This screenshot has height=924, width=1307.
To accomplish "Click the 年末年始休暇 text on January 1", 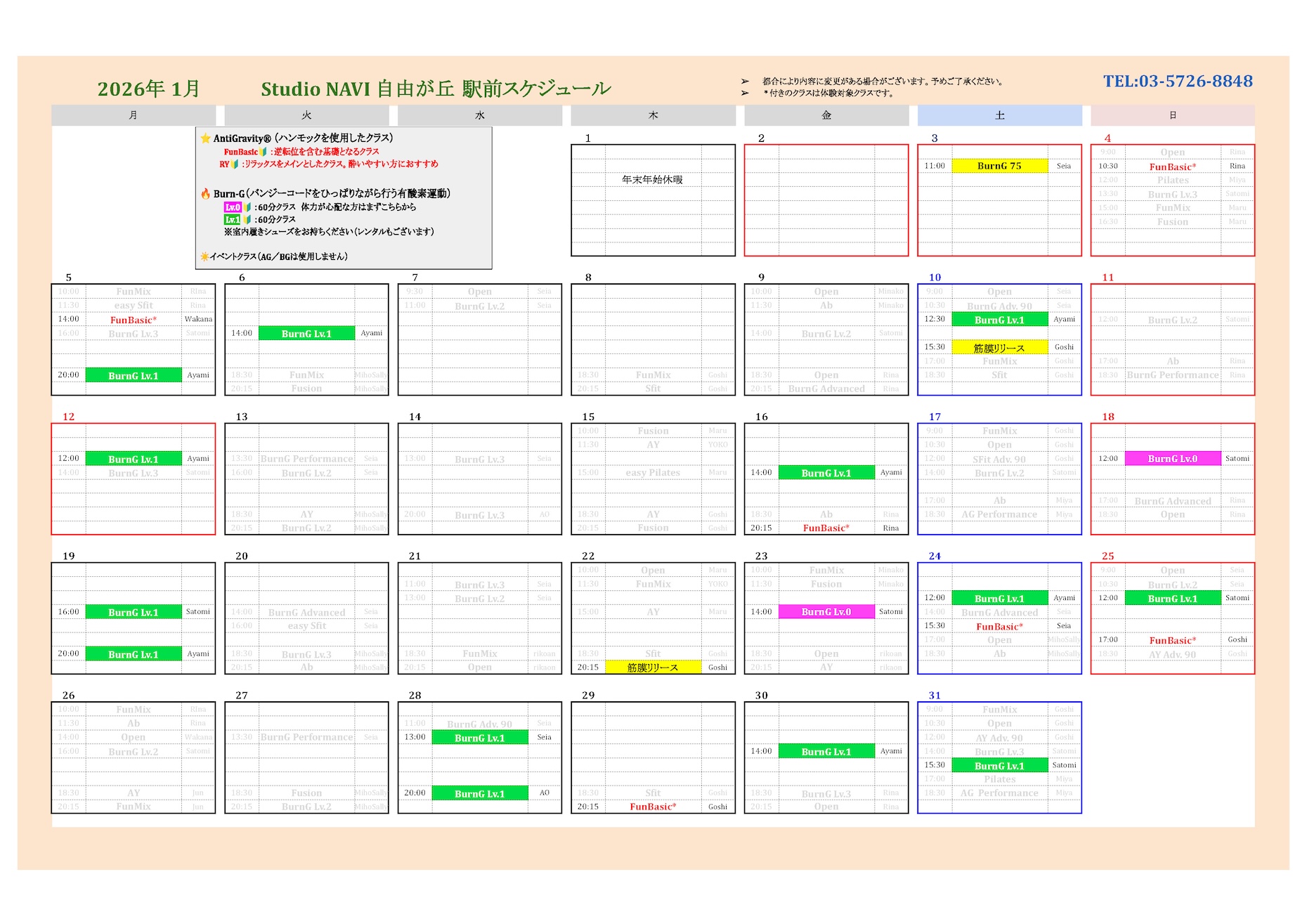I will 652,180.
